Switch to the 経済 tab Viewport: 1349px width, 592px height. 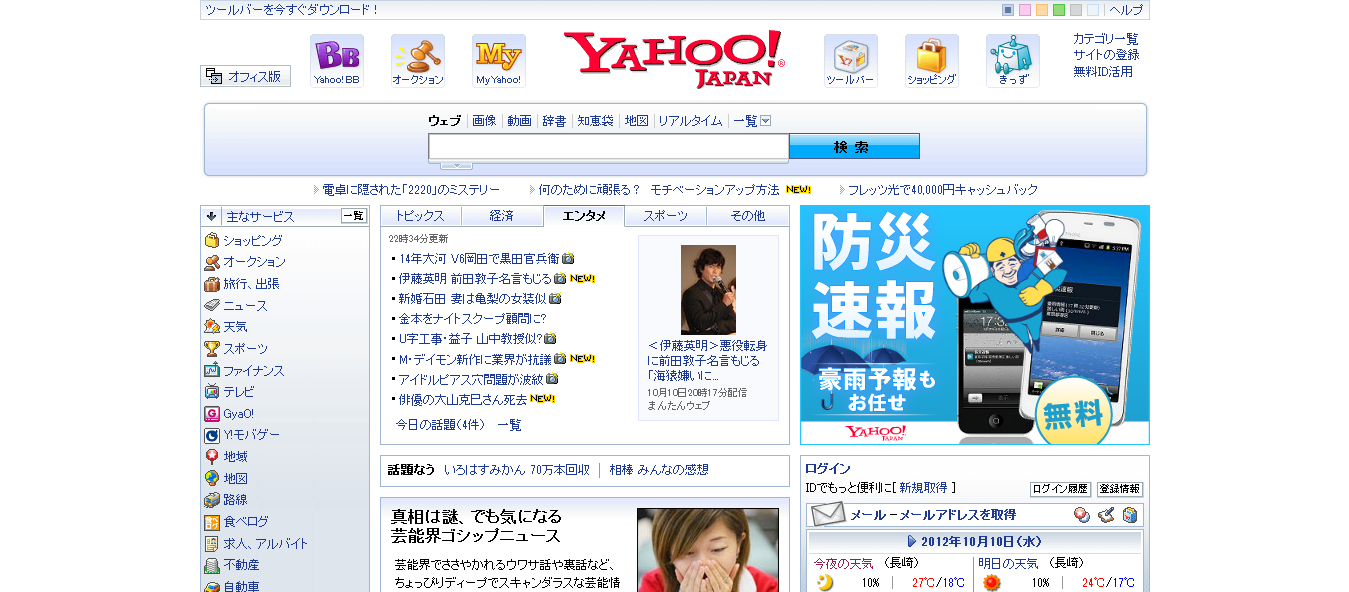[502, 216]
